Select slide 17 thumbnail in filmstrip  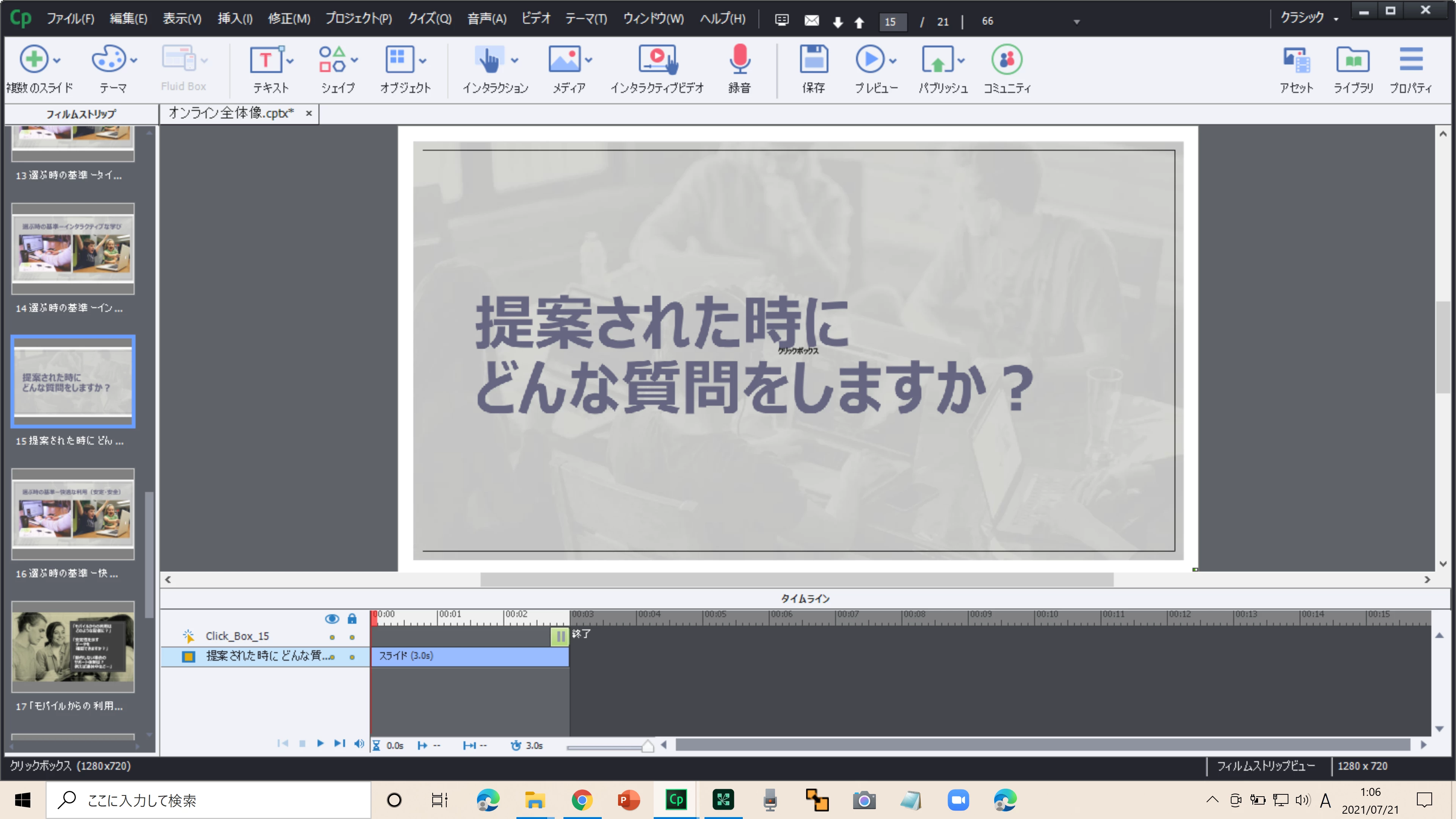coord(73,647)
